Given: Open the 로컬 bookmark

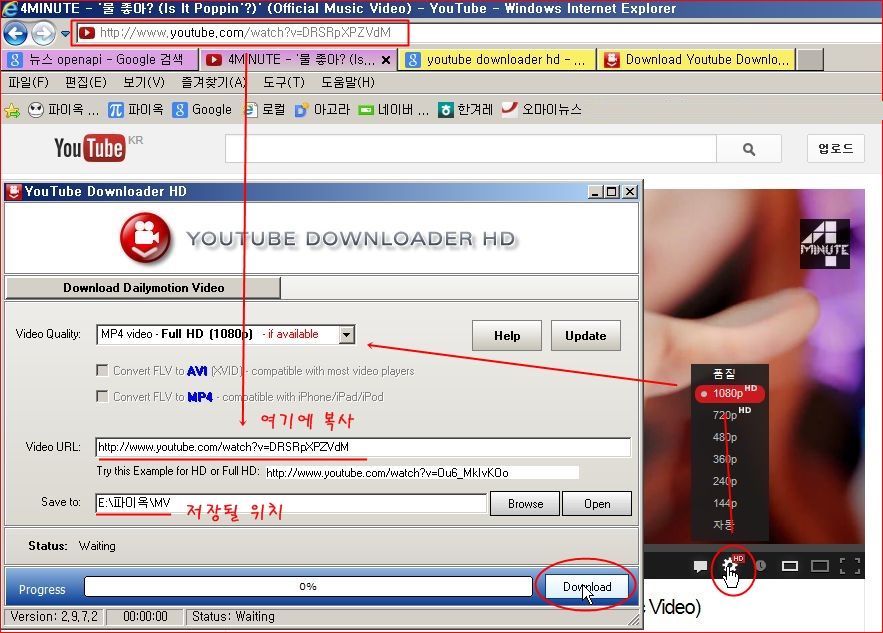Looking at the screenshot, I should coord(264,110).
